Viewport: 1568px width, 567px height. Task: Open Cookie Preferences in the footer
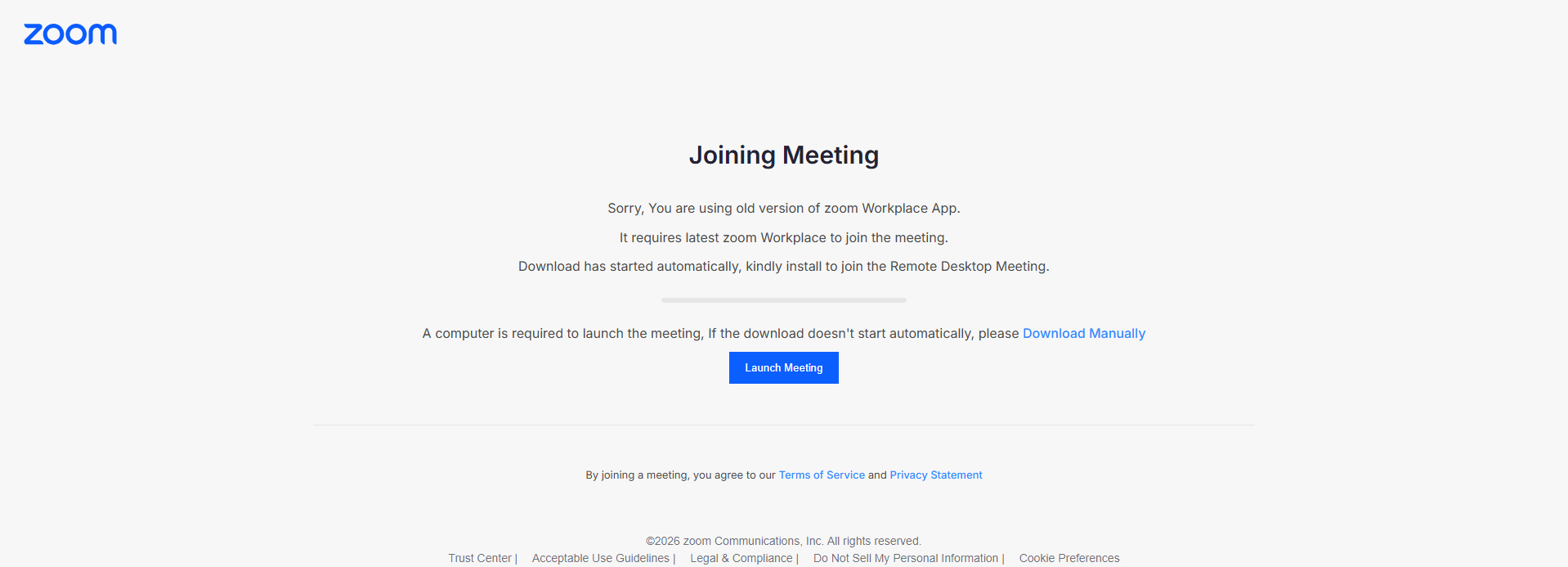coord(1069,558)
